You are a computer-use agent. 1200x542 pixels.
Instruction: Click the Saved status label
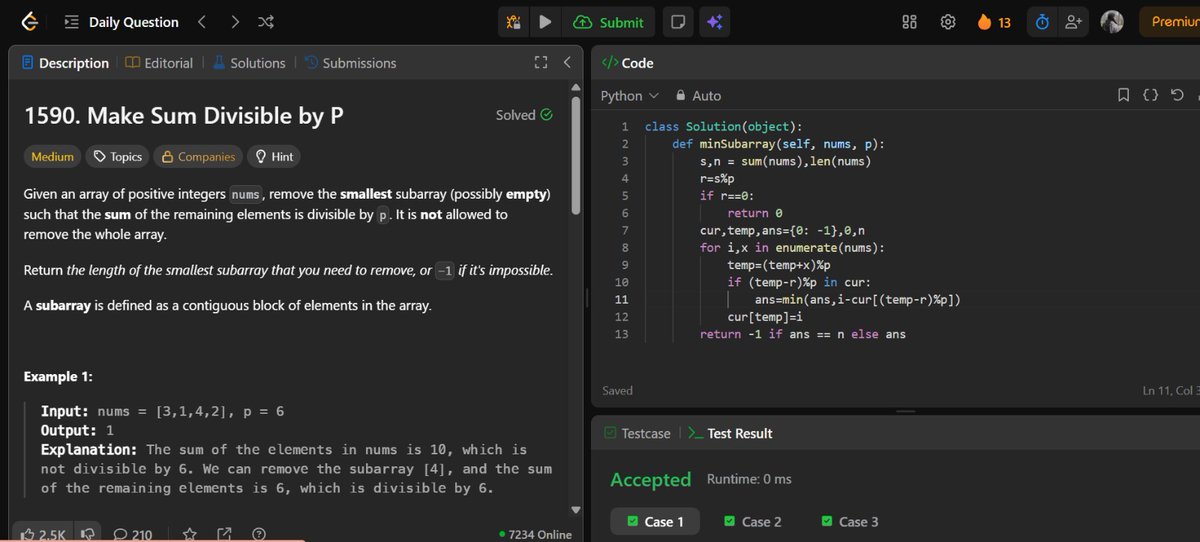click(618, 391)
